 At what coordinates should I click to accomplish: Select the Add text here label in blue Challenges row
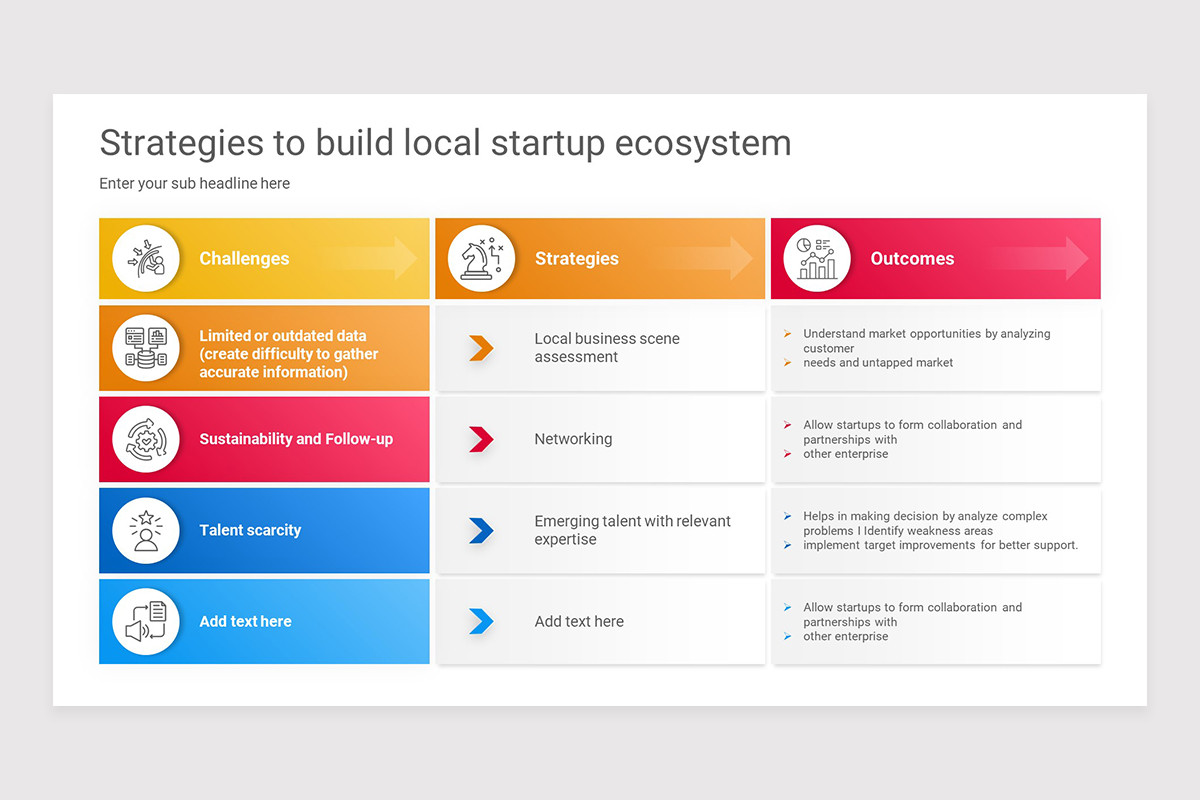point(245,621)
